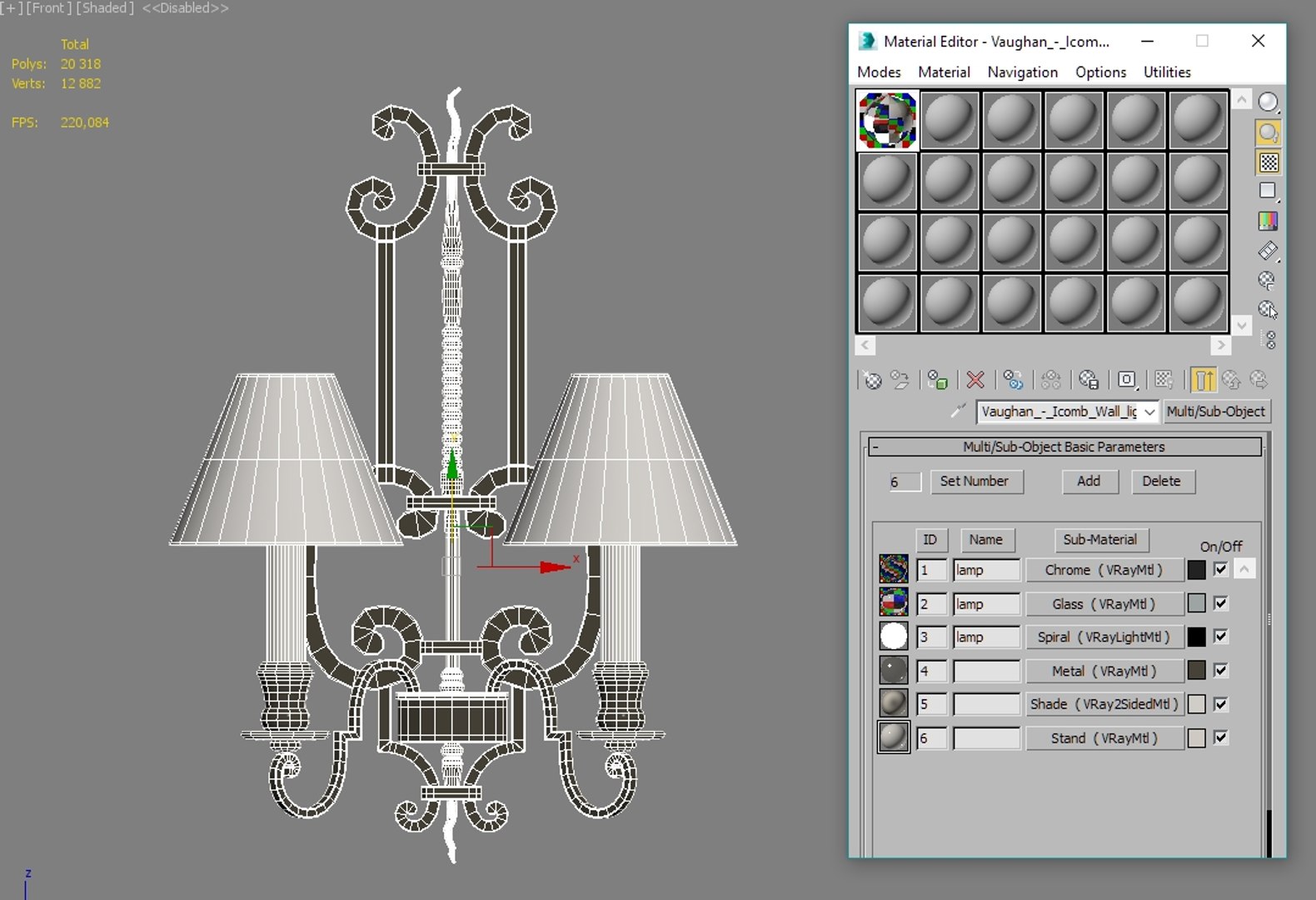Select the first checkered material sample slot
This screenshot has height=900, width=1316.
pos(887,121)
